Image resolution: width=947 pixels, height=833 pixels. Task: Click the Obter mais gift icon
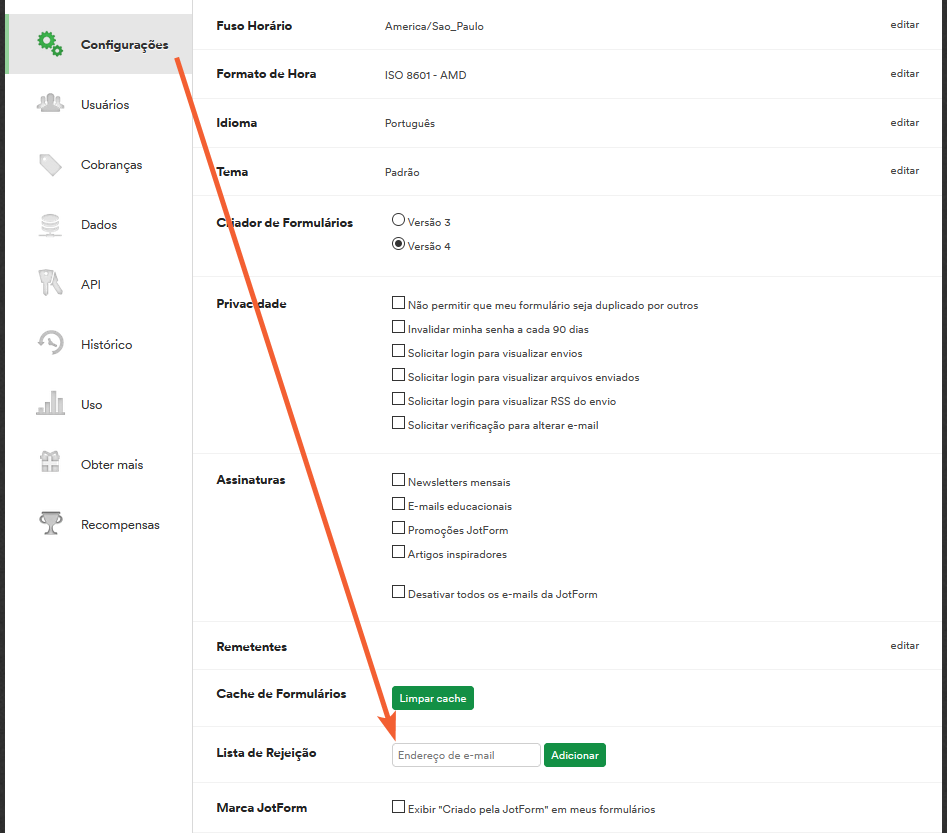click(50, 464)
